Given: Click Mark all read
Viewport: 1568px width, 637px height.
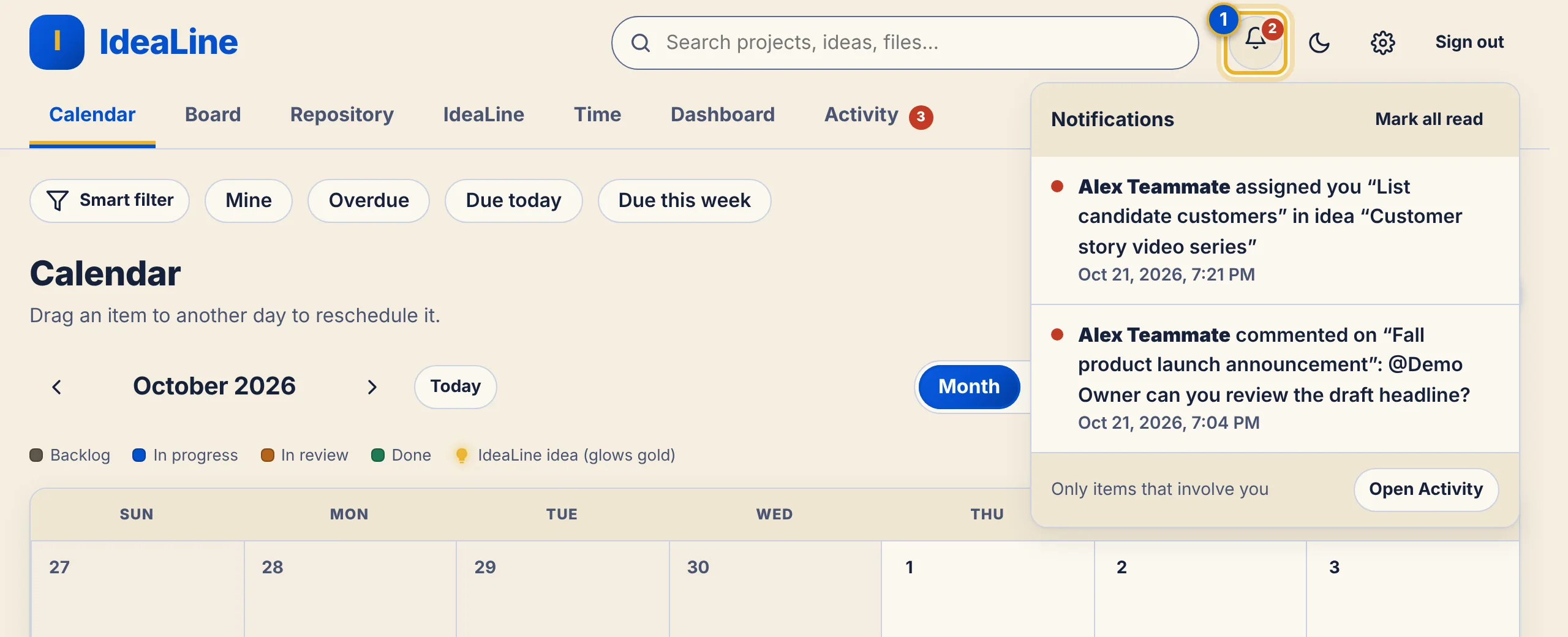Looking at the screenshot, I should [1429, 119].
